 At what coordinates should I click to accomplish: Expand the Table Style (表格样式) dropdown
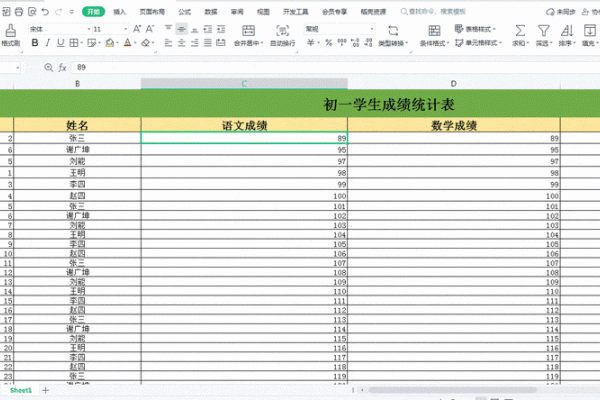(x=494, y=29)
